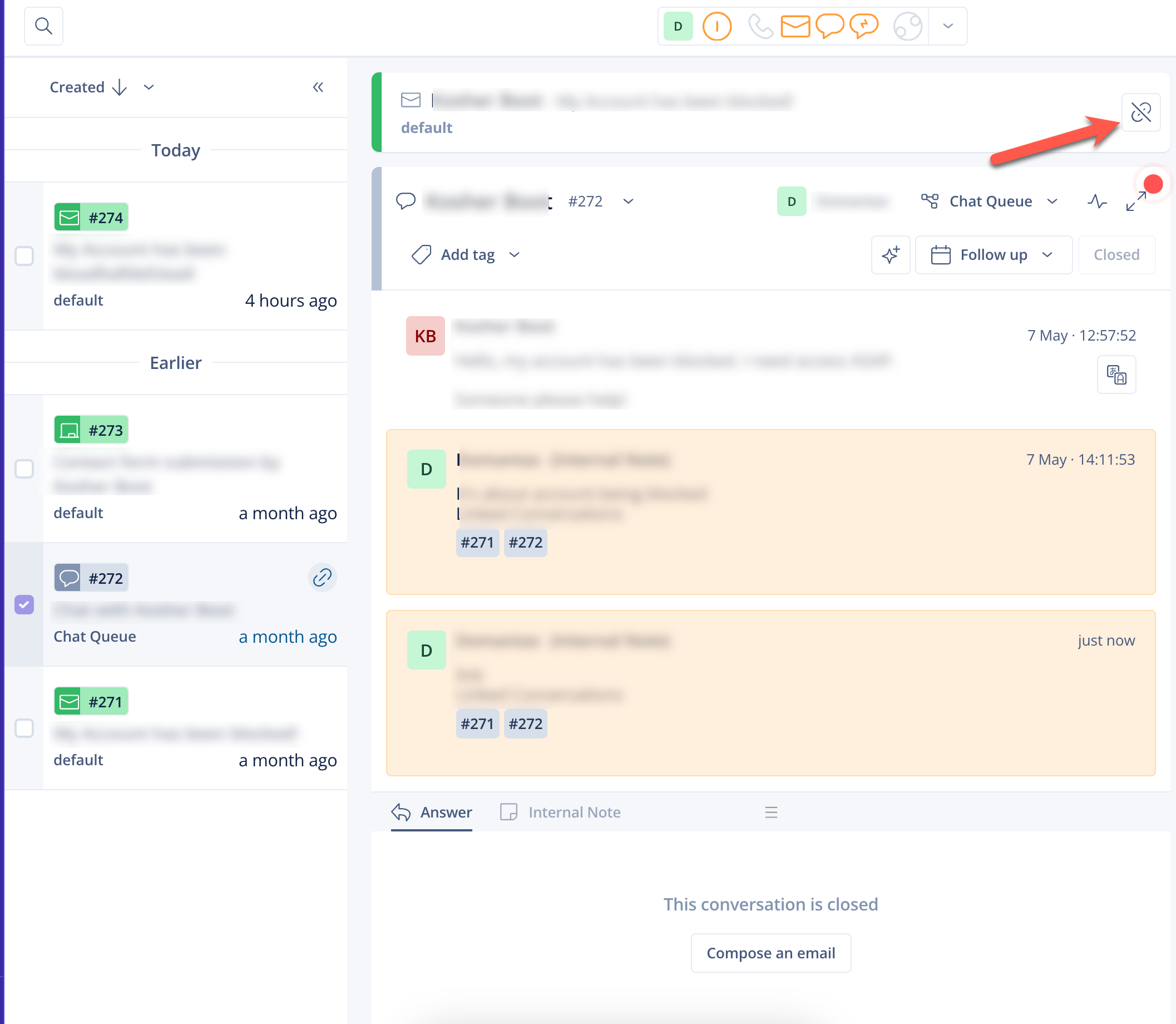The height and width of the screenshot is (1024, 1176).
Task: Click the assigned agent D avatar
Action: coord(791,201)
